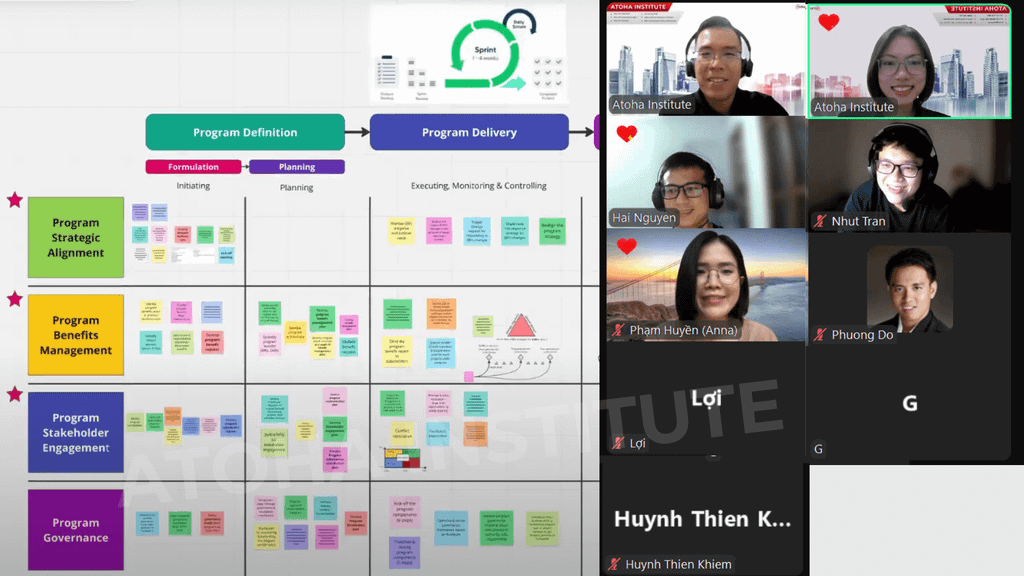Click the 'Phuong Do' name label

862,335
